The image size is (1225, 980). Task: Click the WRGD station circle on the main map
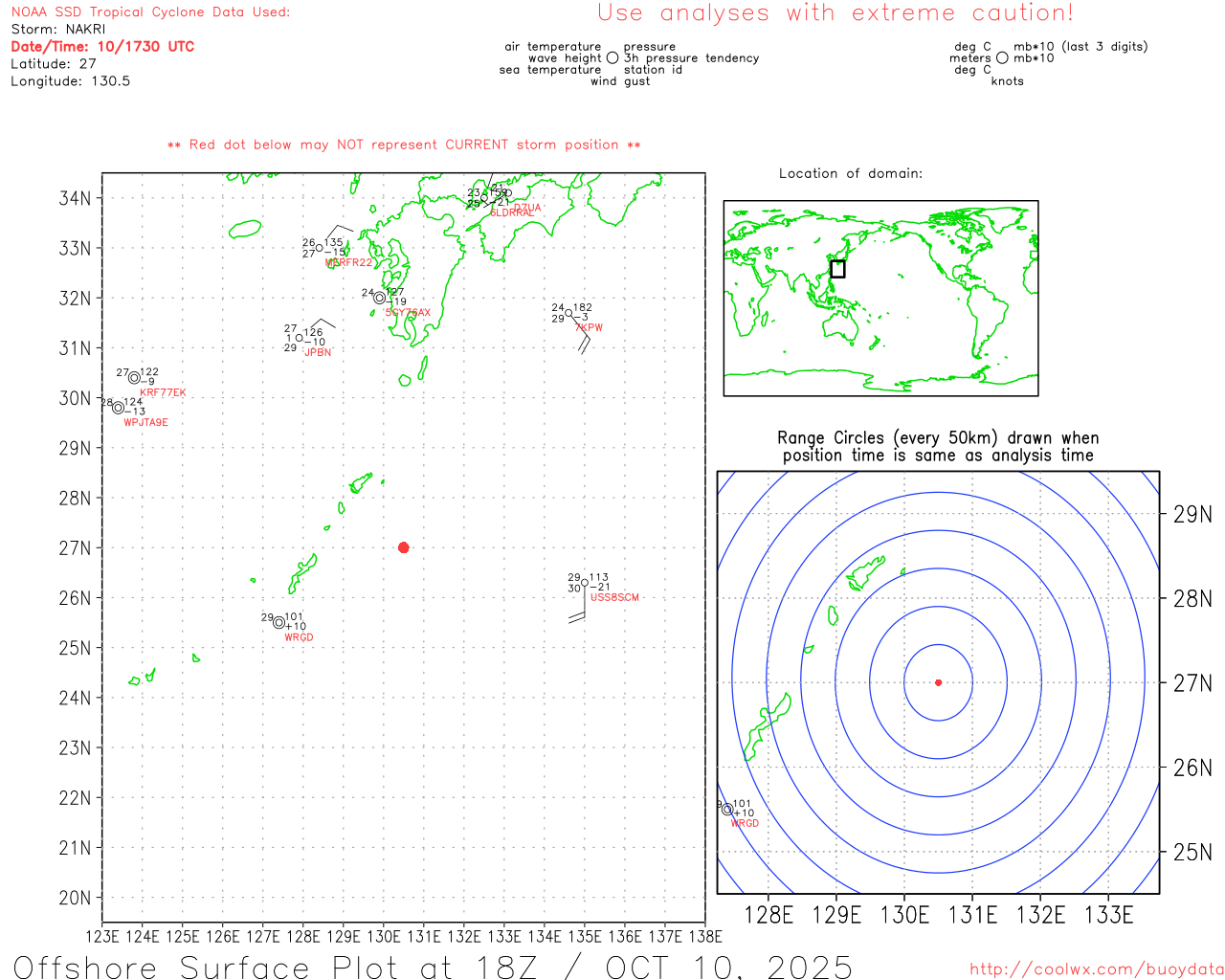(x=278, y=622)
